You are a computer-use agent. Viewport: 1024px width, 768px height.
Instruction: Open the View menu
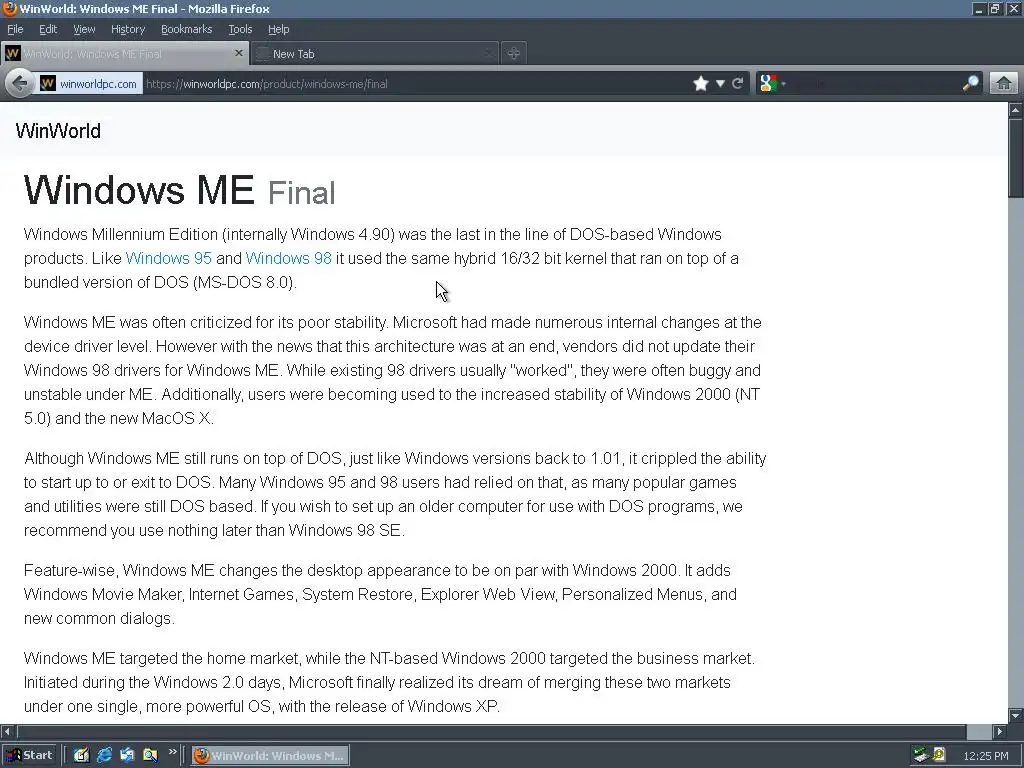point(84,29)
